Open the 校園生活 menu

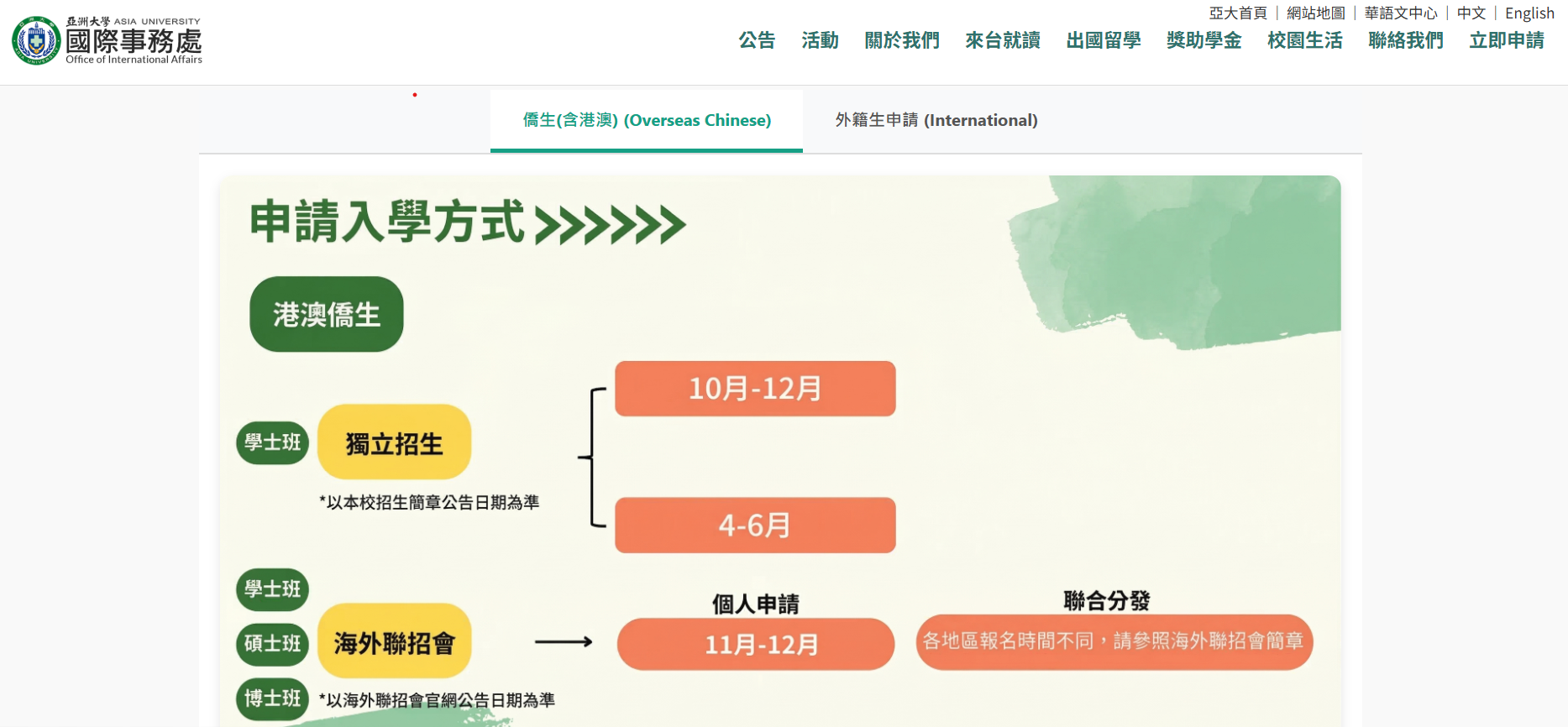(1304, 40)
